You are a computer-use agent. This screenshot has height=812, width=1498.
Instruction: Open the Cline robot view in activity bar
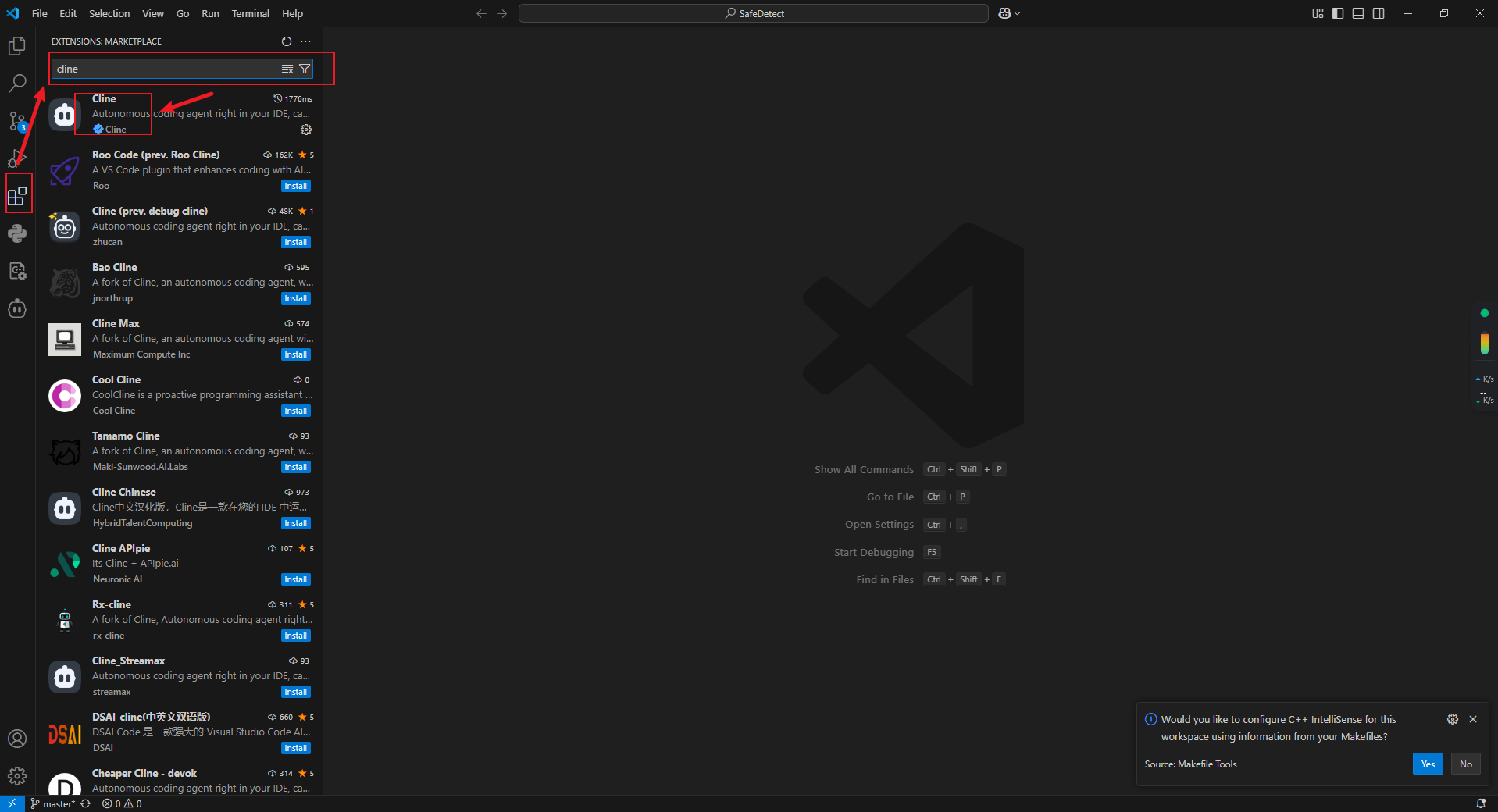17,308
